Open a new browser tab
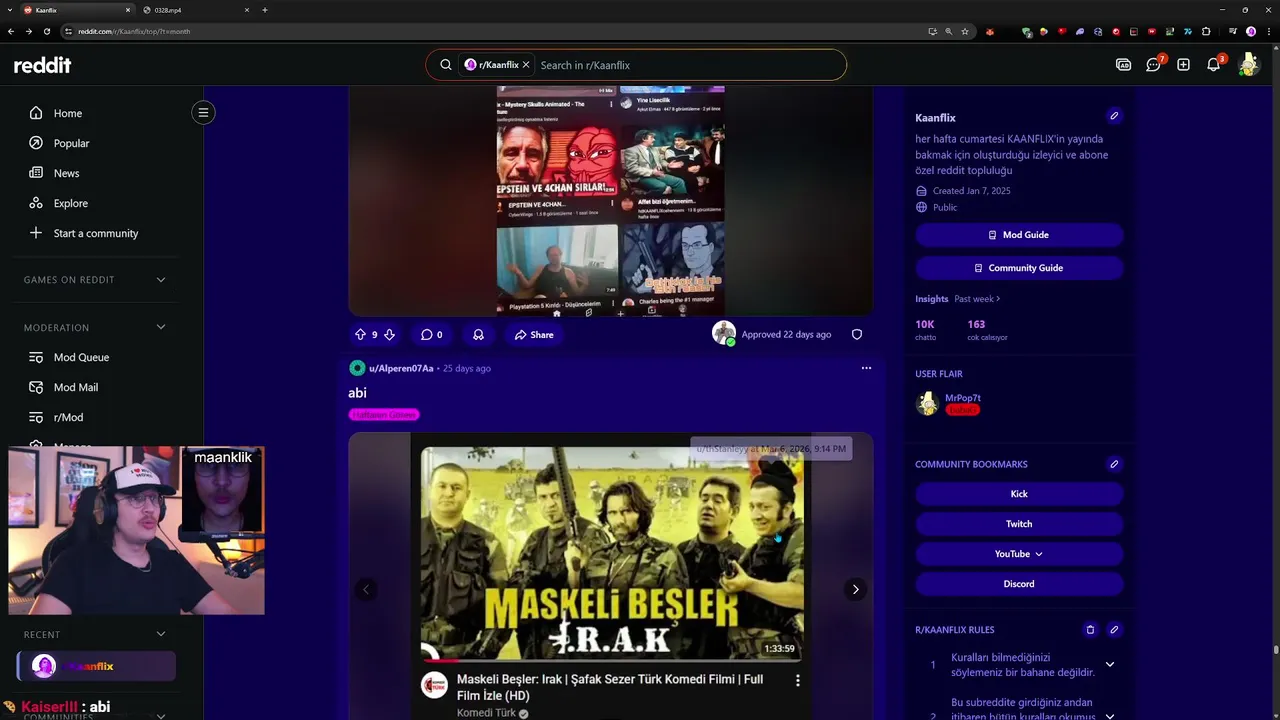 (x=265, y=10)
